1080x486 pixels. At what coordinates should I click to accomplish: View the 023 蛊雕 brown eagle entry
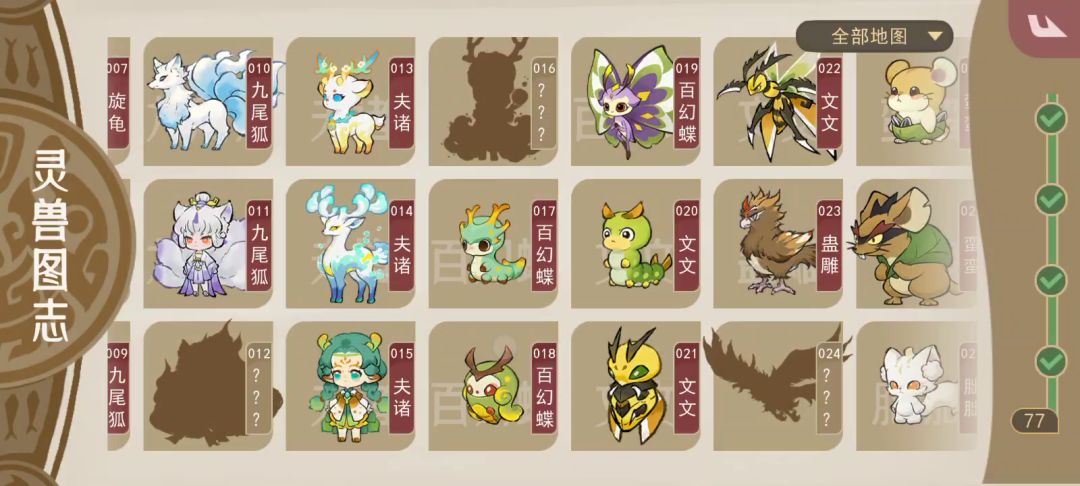pos(778,244)
